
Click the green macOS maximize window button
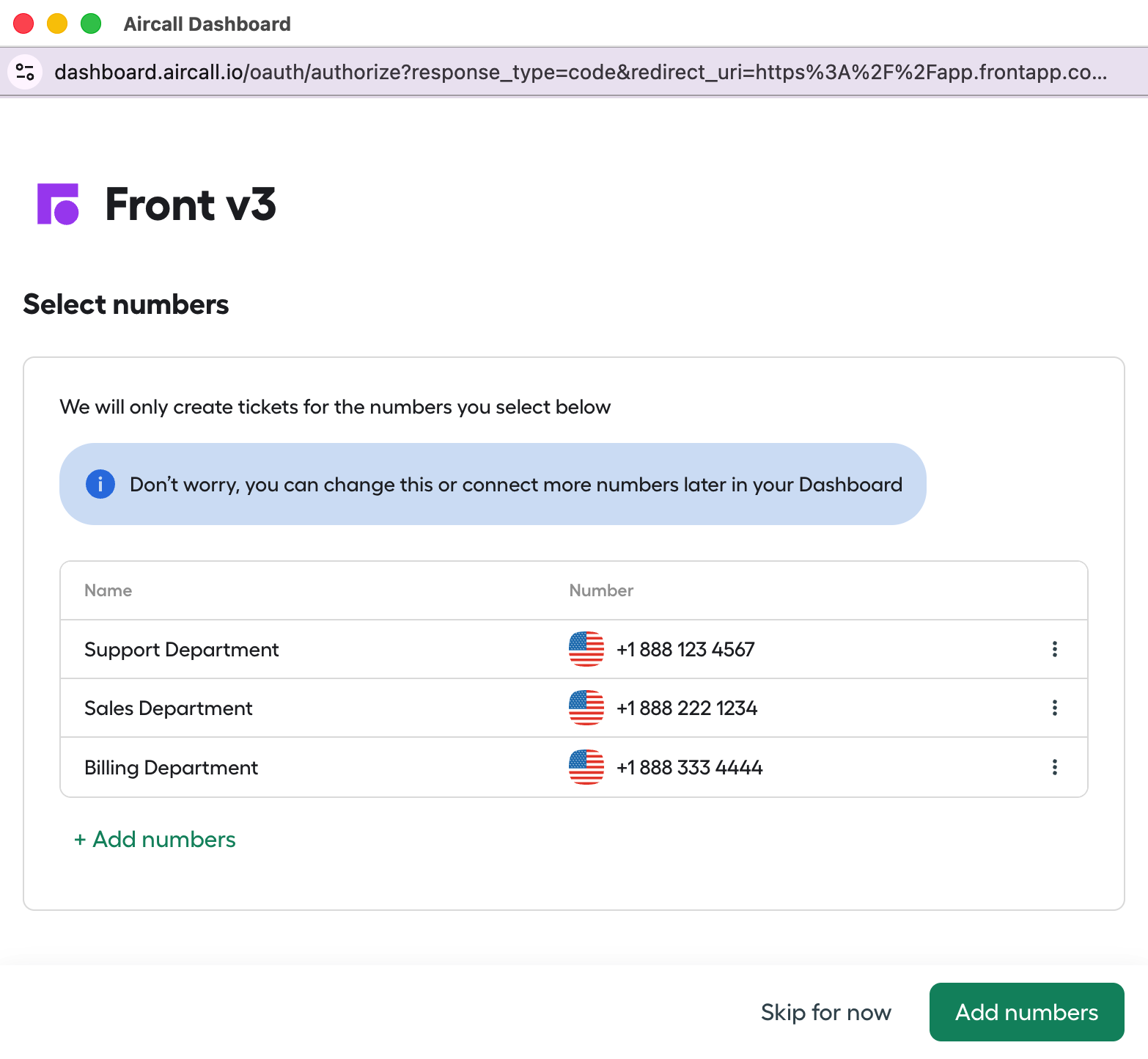click(x=91, y=24)
